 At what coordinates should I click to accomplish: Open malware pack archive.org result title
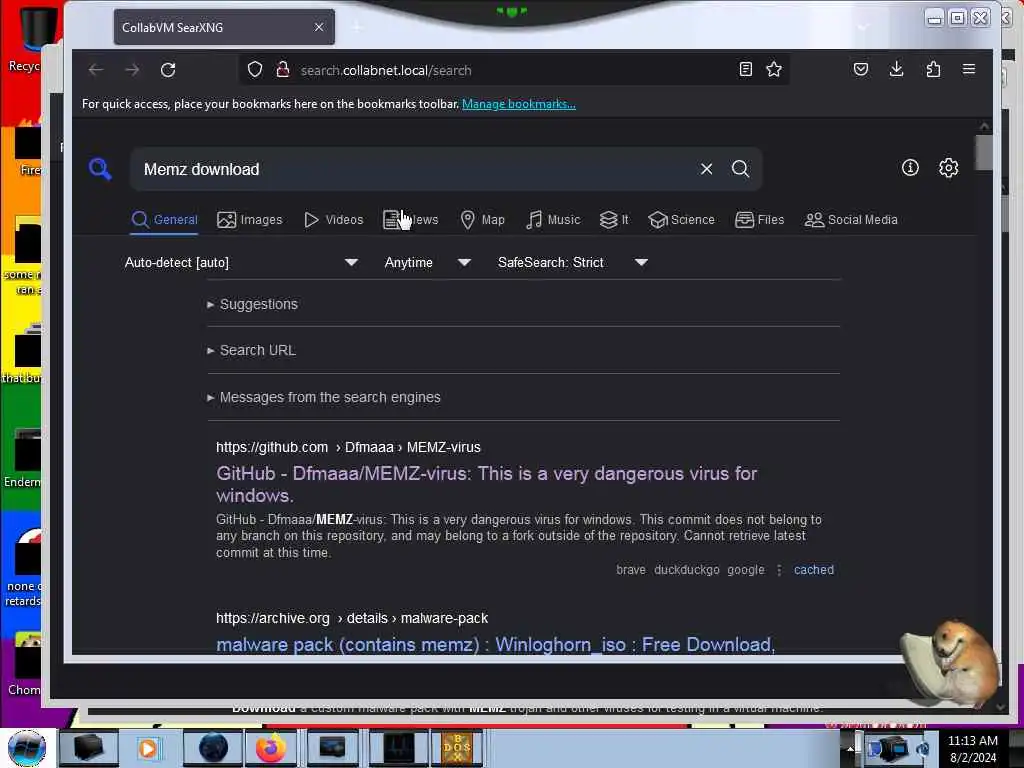(496, 645)
